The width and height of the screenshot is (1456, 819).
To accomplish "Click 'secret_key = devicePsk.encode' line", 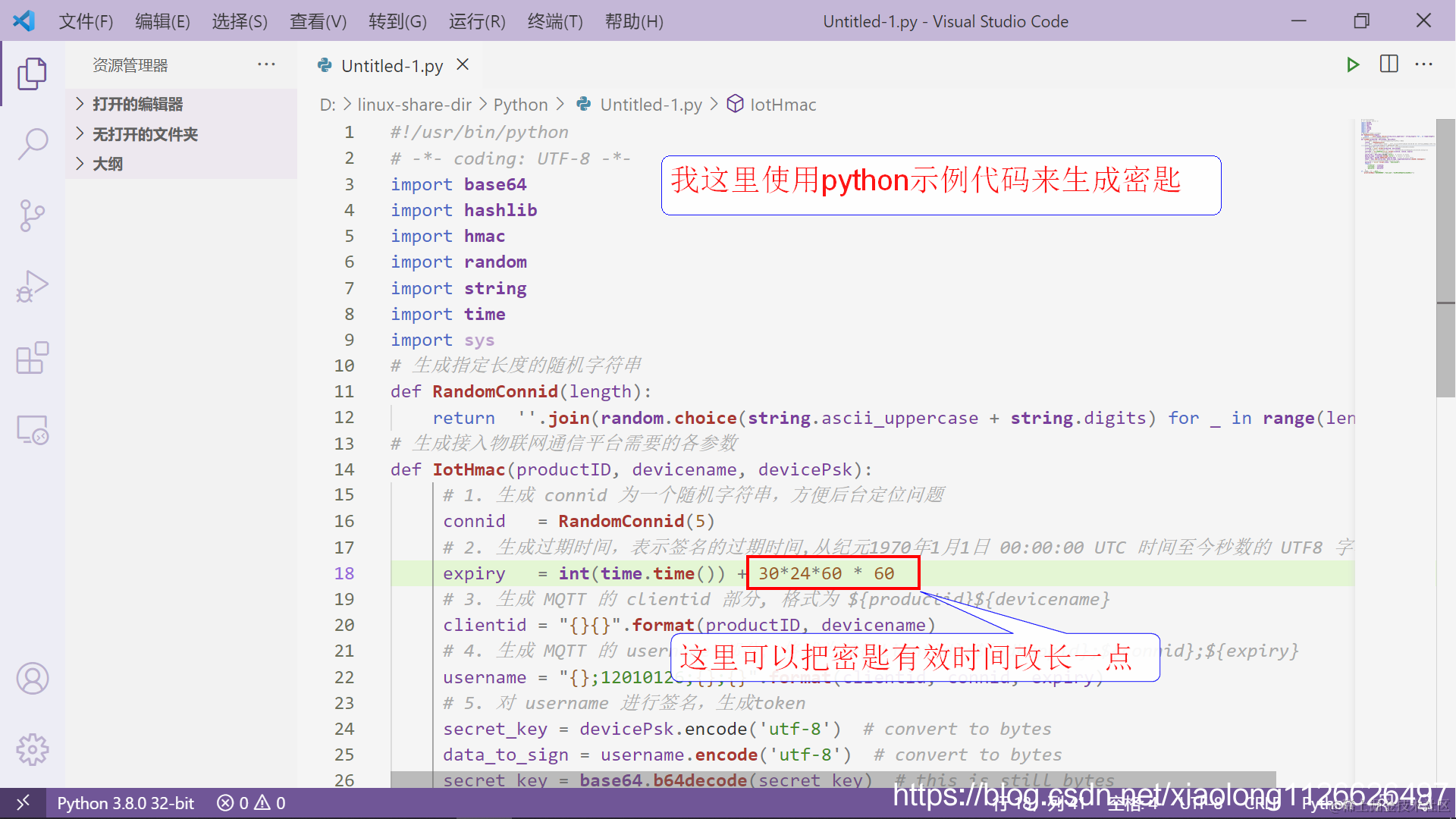I will (642, 729).
